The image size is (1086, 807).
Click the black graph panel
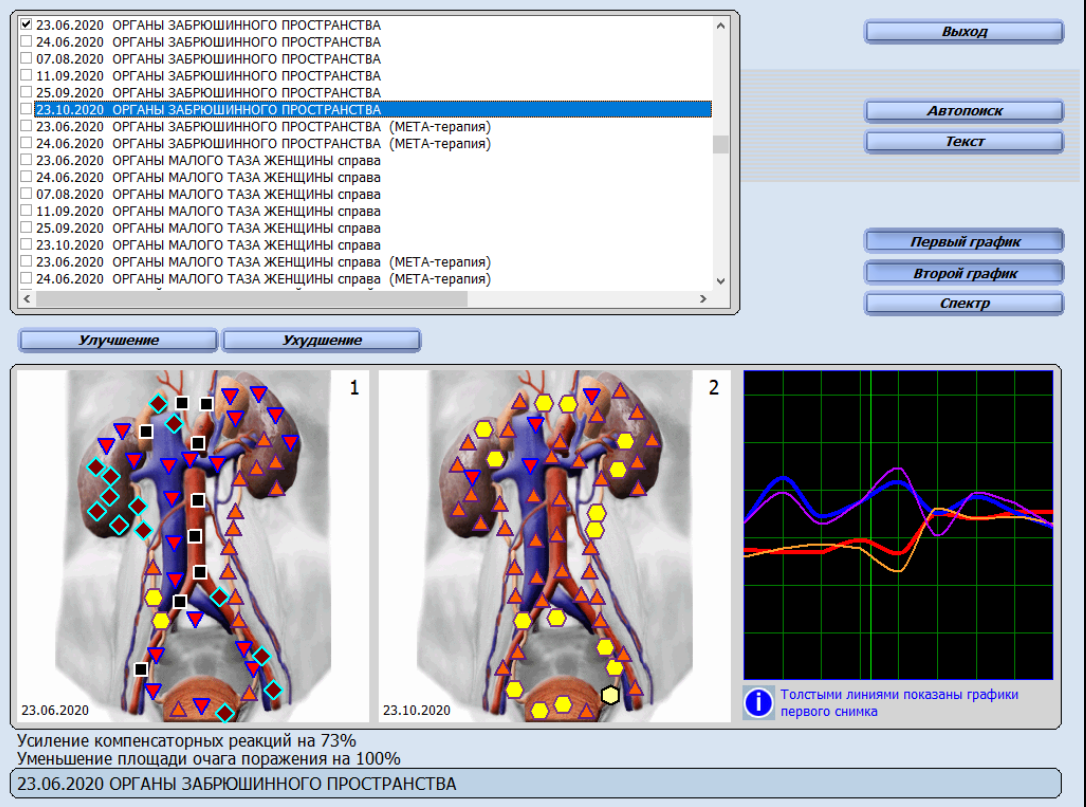[x=898, y=525]
